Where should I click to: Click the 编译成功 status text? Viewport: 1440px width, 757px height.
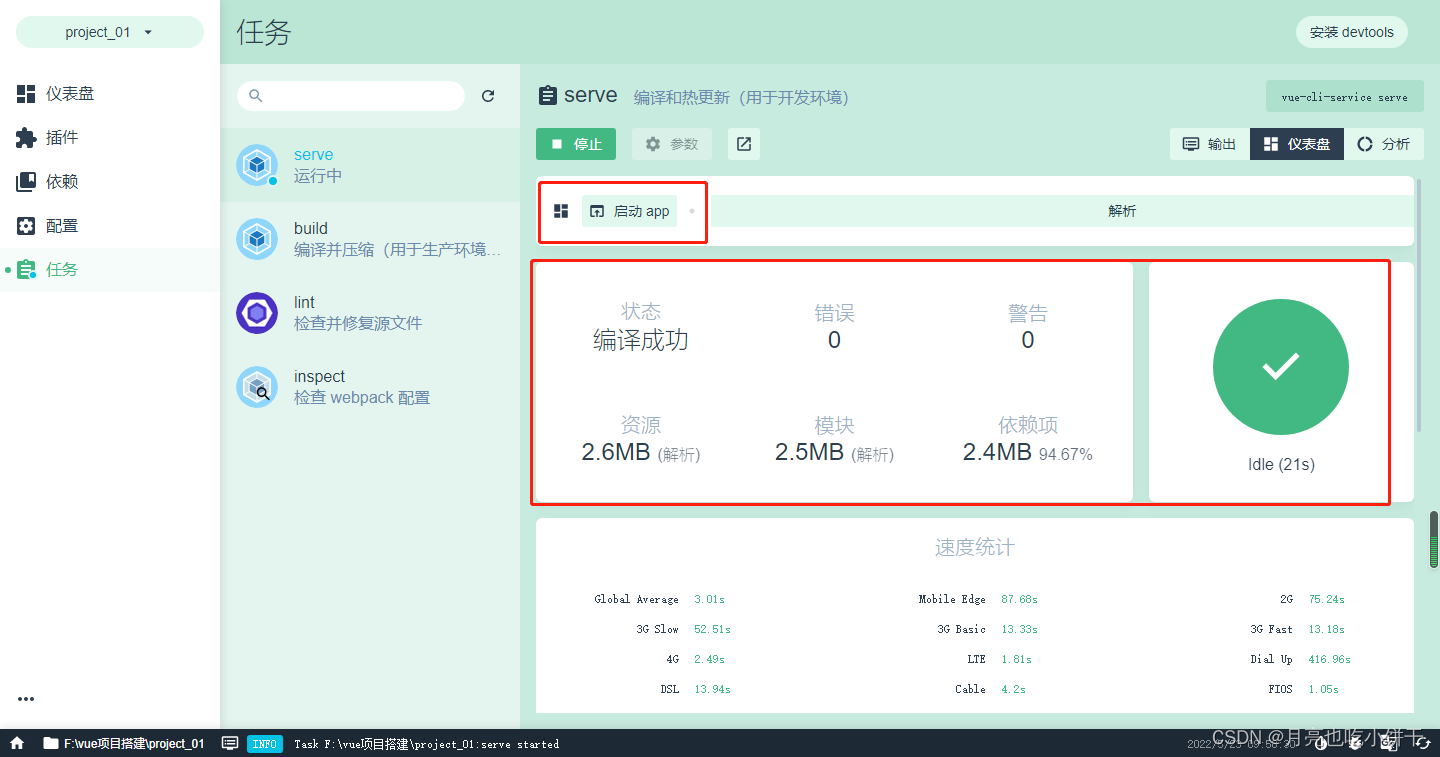click(641, 340)
